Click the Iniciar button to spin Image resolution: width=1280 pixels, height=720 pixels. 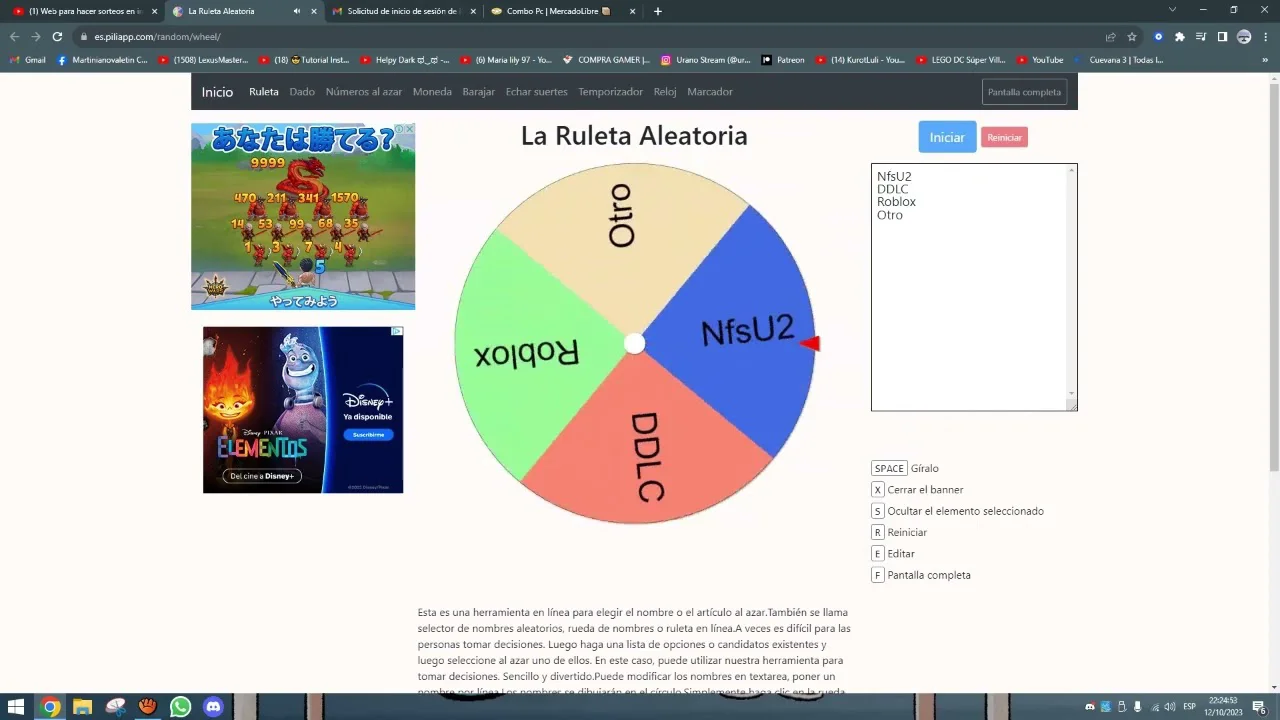click(x=946, y=137)
